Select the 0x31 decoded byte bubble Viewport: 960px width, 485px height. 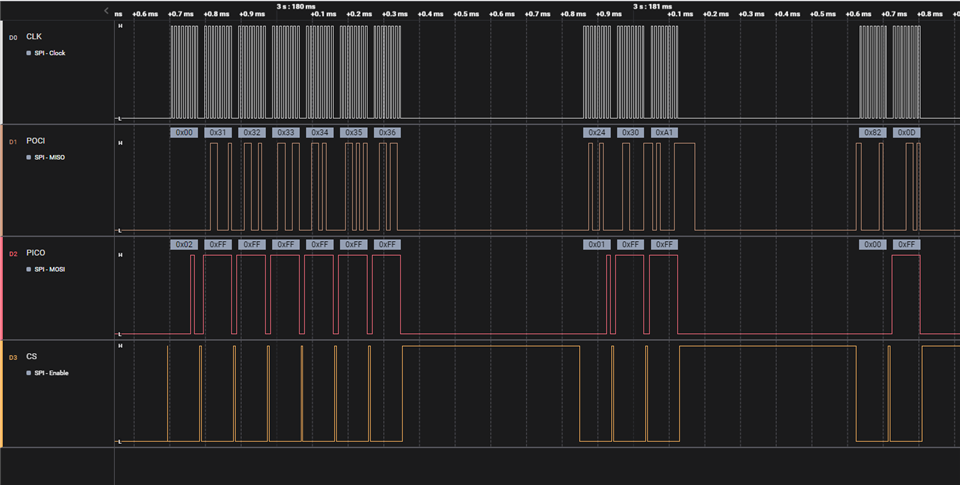pos(218,132)
